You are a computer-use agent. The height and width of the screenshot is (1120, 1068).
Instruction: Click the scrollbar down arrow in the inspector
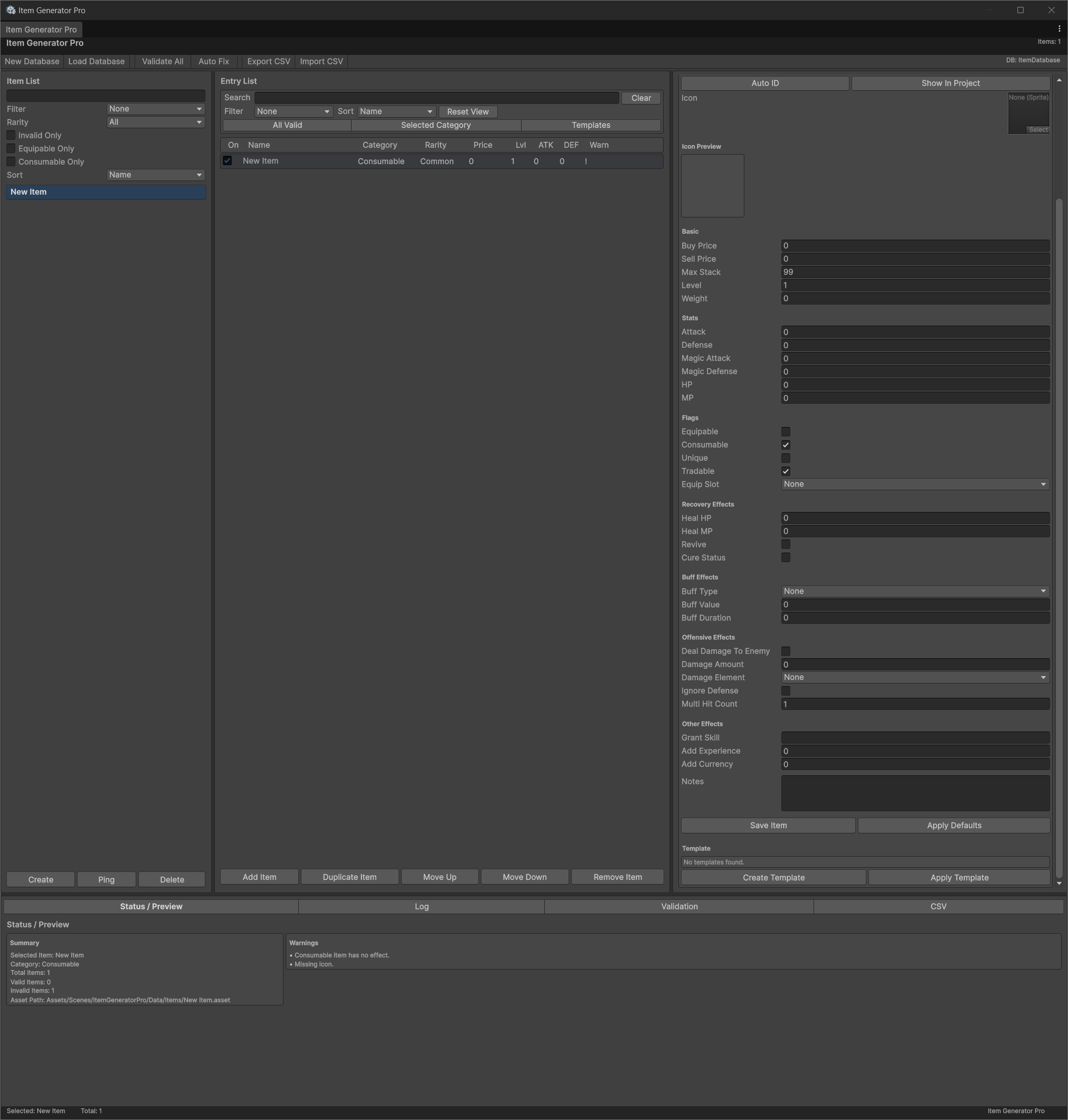click(1059, 883)
